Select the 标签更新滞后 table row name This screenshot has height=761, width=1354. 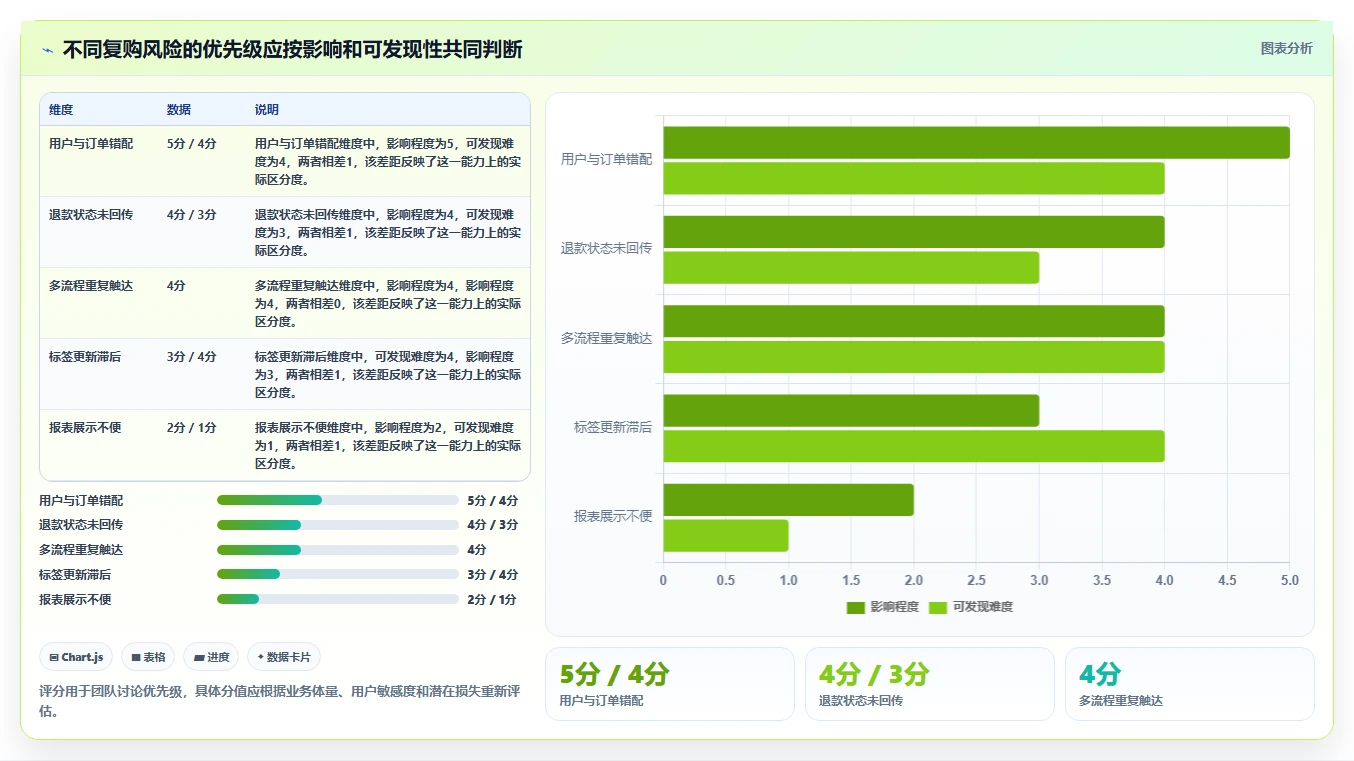[85, 356]
